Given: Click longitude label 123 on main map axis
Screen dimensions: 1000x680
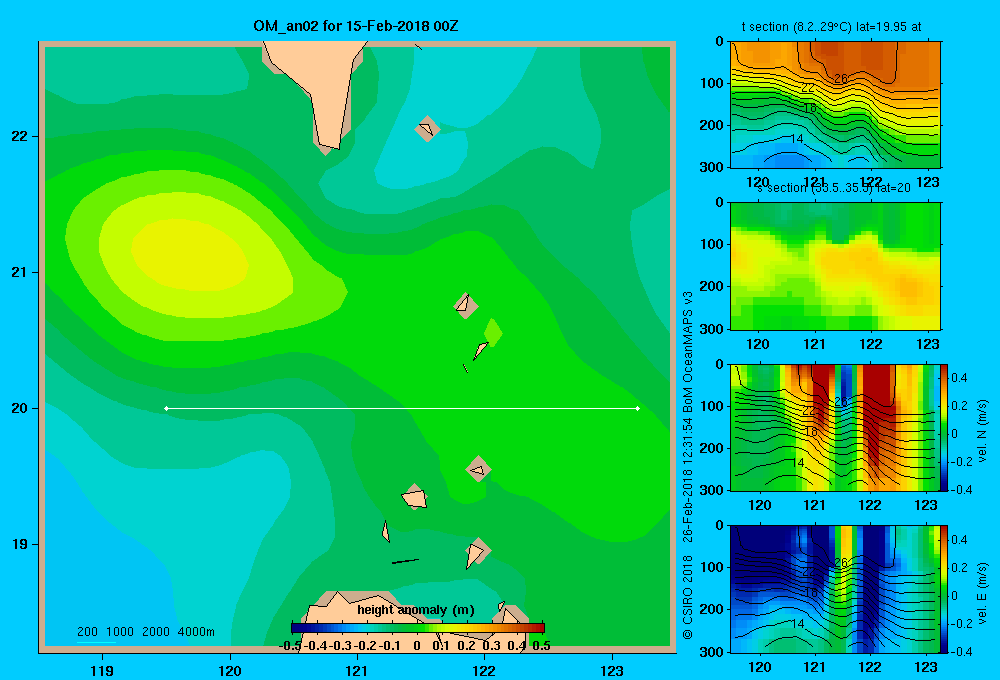Looking at the screenshot, I should pyautogui.click(x=612, y=670).
